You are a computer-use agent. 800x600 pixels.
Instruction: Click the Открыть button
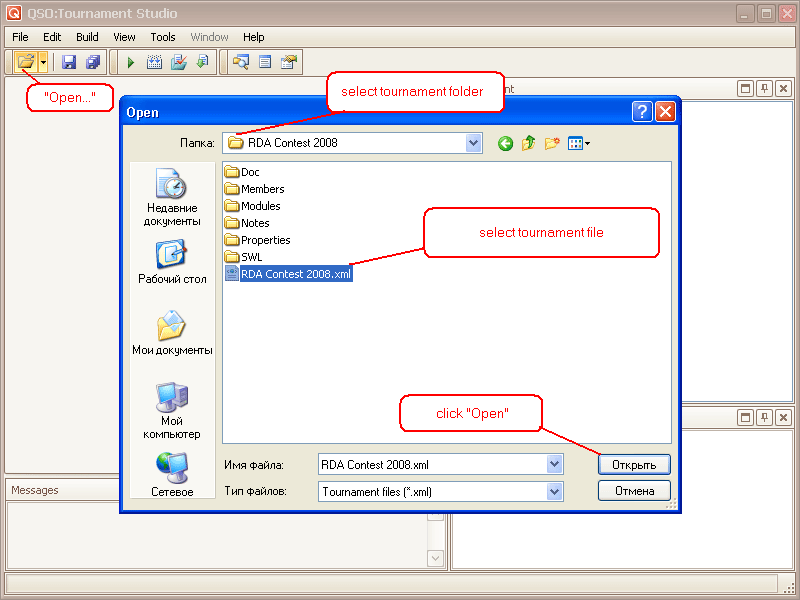(634, 465)
